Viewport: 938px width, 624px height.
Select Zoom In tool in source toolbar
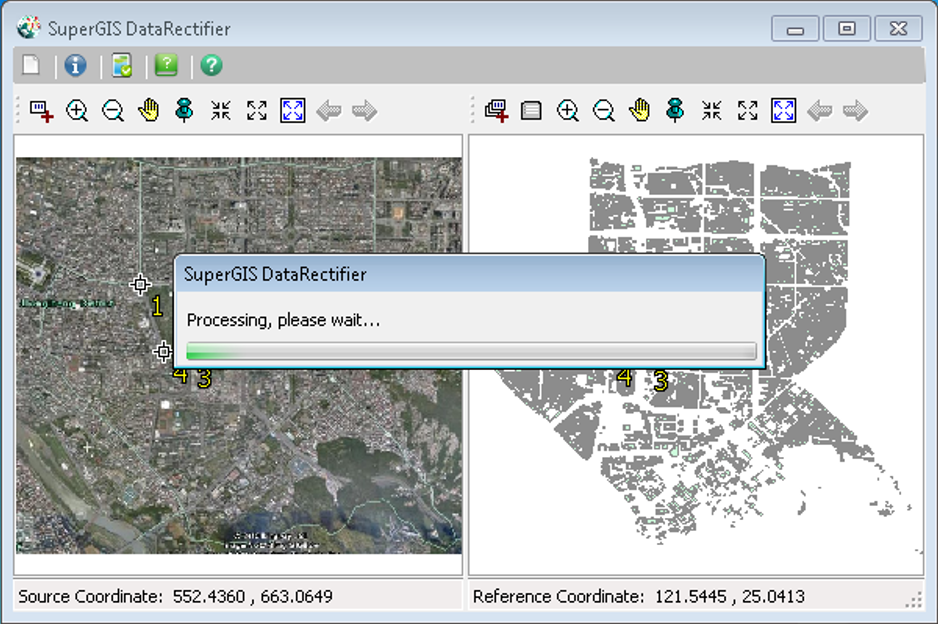click(x=77, y=111)
